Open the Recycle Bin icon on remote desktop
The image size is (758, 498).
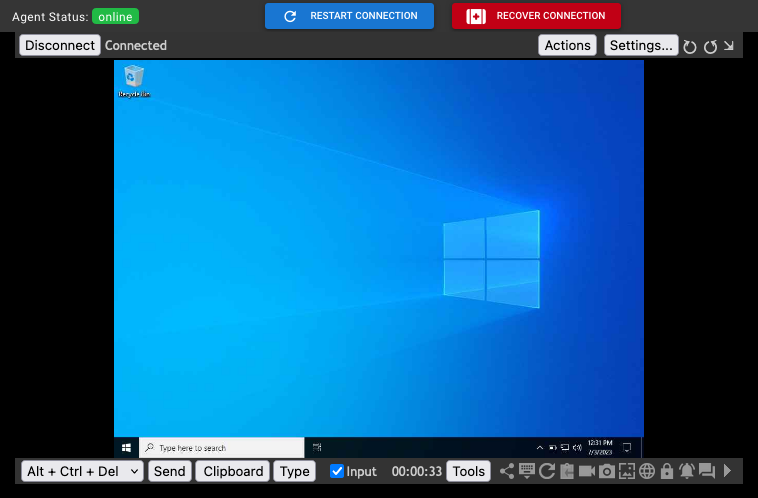134,81
